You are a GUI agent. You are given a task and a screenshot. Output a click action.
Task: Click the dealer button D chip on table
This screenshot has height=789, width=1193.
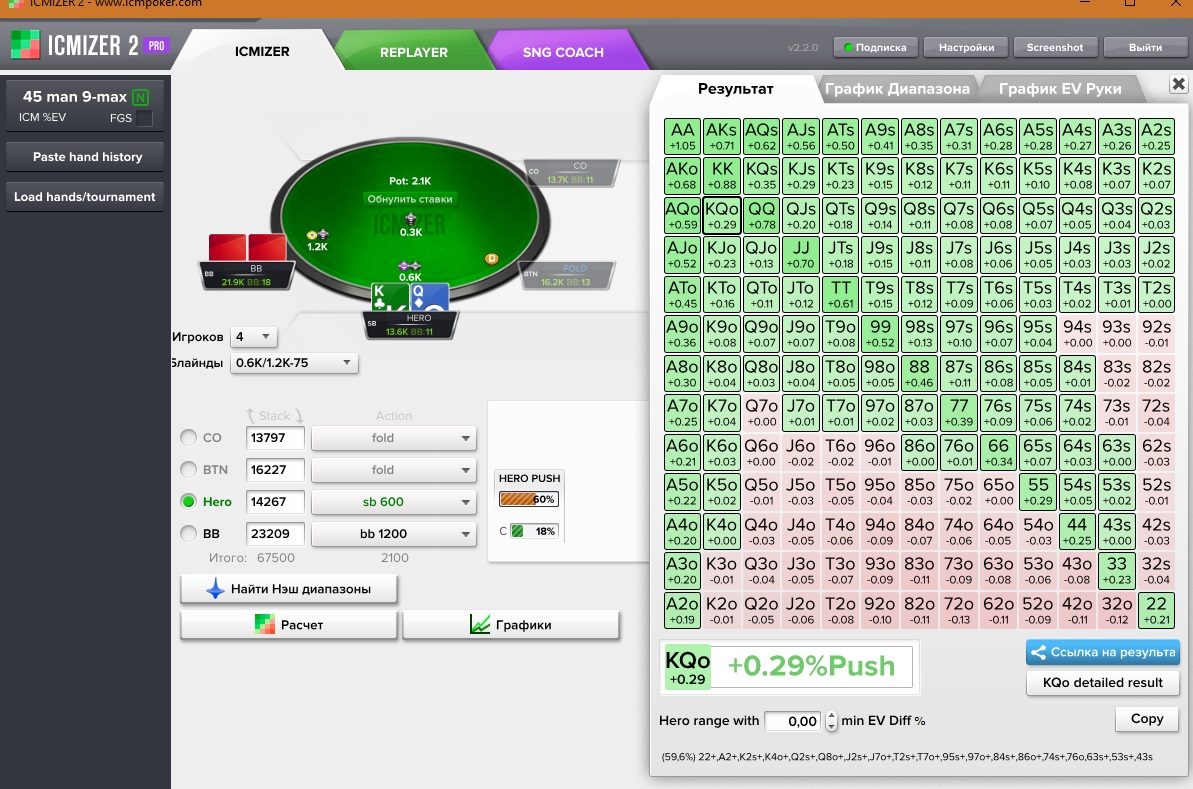click(492, 259)
